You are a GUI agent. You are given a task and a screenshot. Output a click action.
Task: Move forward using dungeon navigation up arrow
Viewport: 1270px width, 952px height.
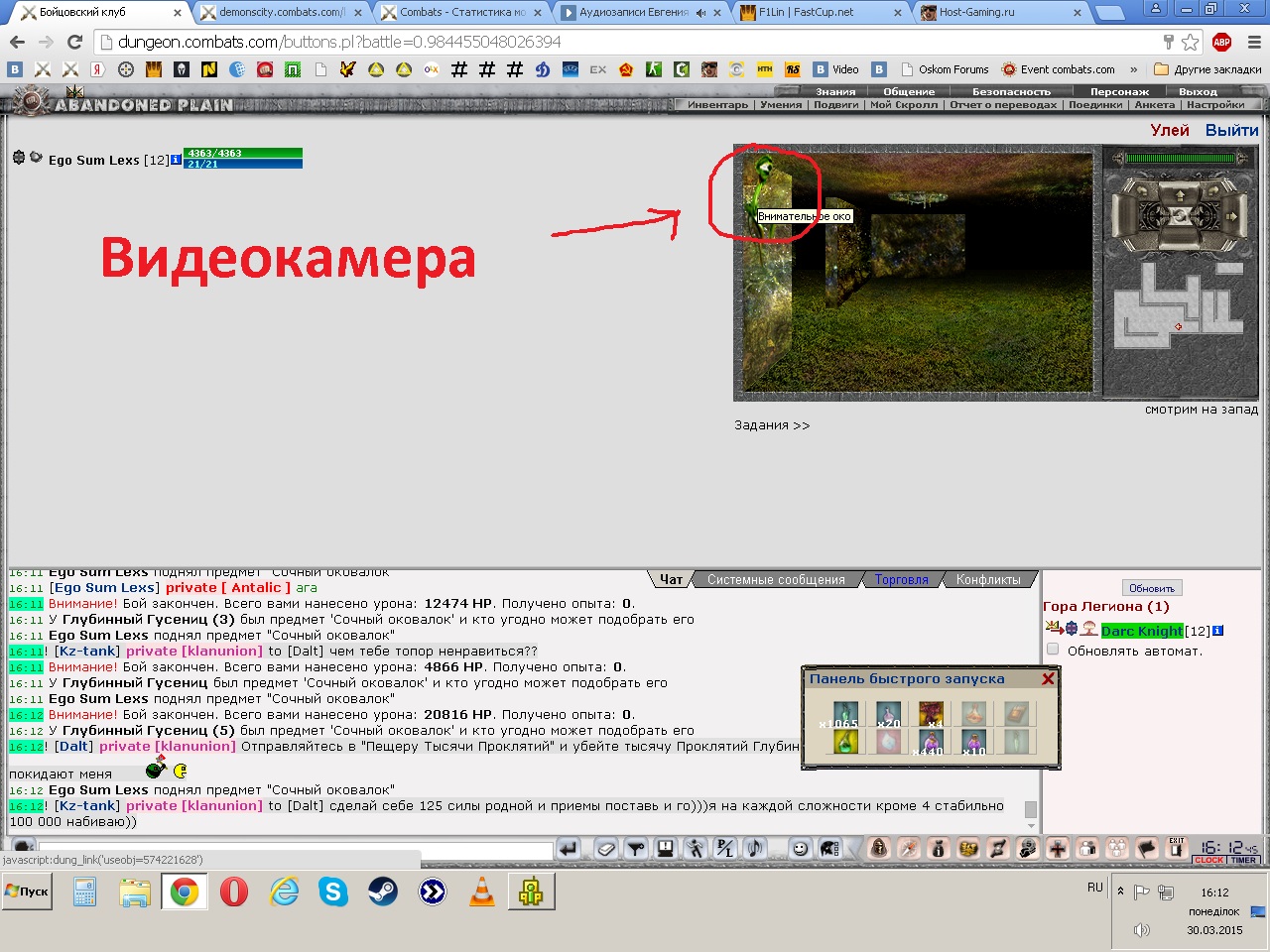tap(1180, 195)
